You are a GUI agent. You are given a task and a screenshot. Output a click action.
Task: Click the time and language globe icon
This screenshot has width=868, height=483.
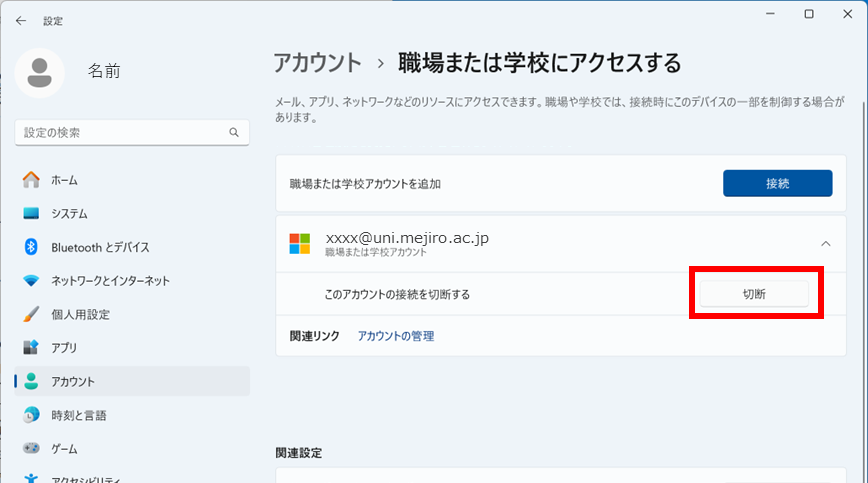(31, 415)
